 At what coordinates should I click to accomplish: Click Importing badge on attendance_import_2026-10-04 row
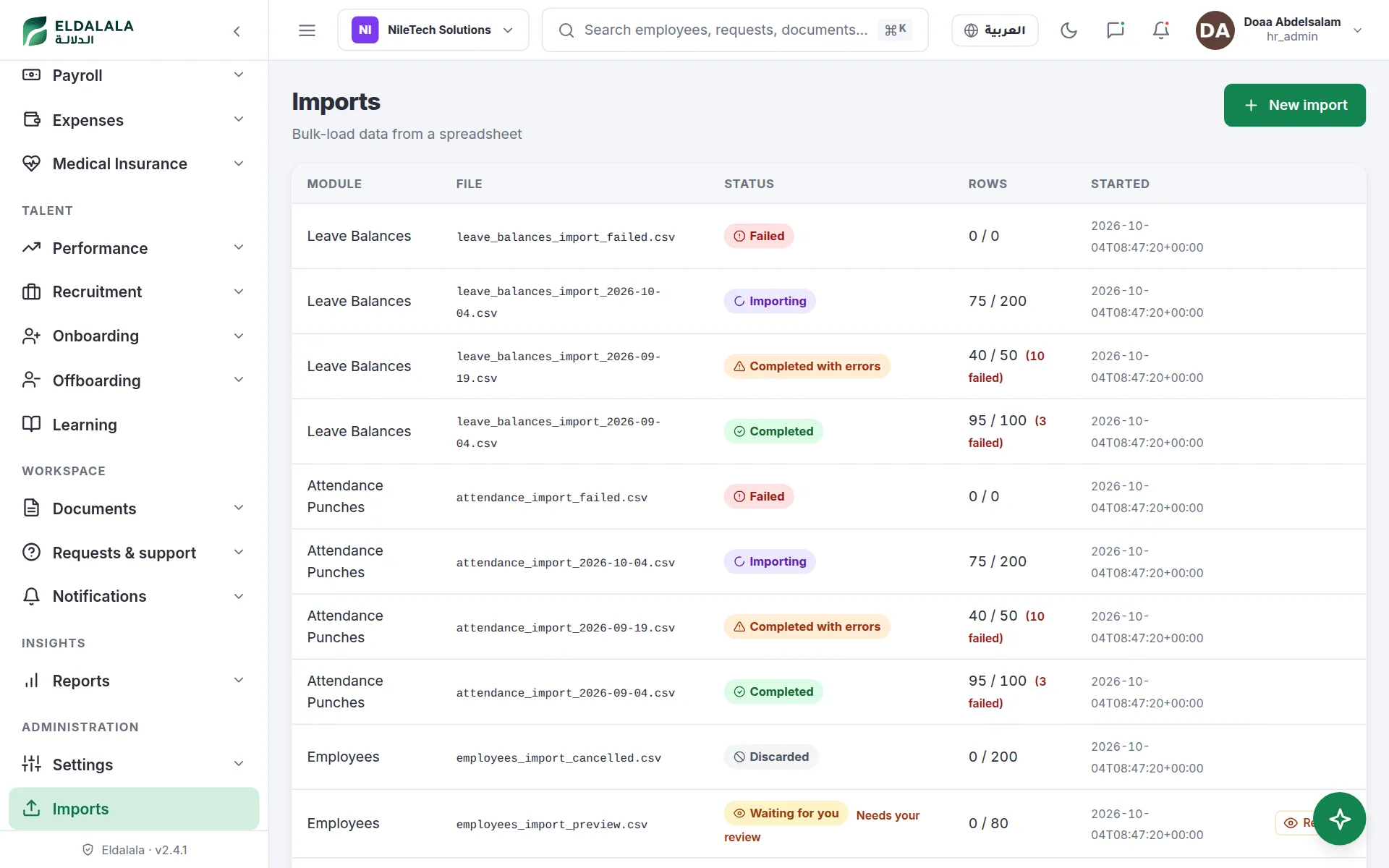tap(770, 561)
